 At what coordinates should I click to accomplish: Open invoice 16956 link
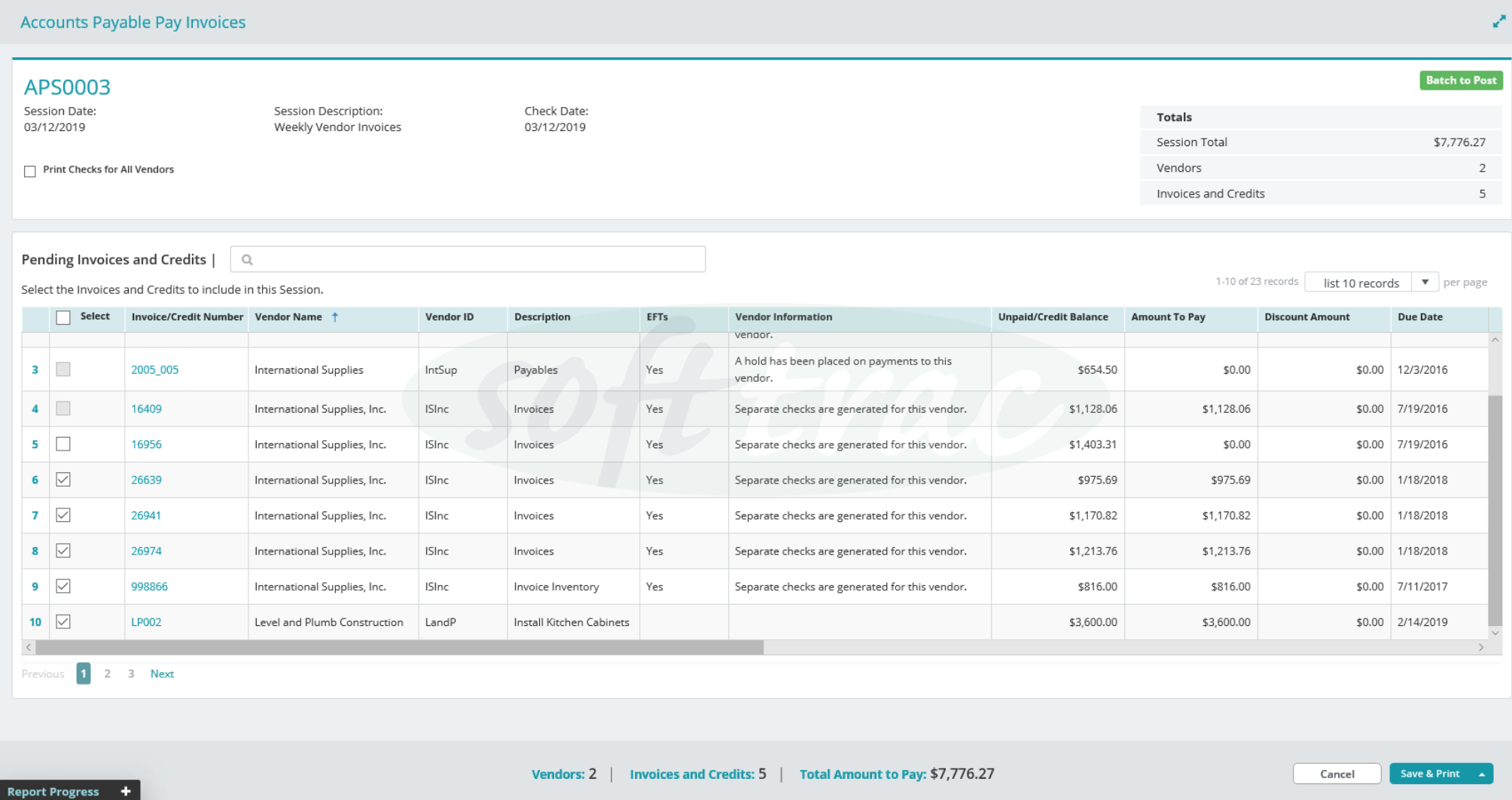click(146, 444)
